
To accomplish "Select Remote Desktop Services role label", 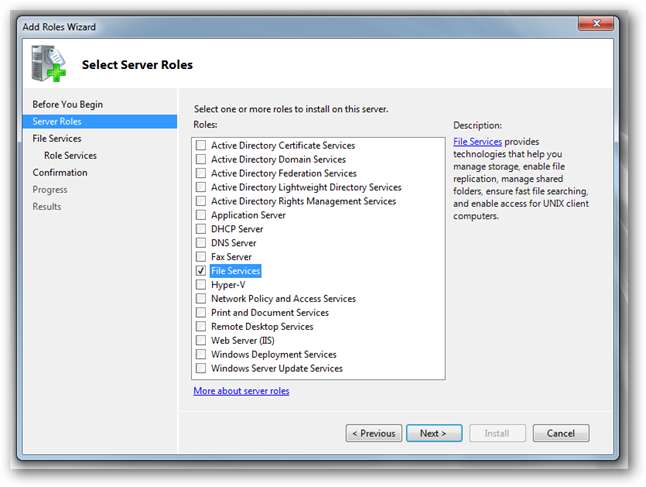I will click(262, 326).
